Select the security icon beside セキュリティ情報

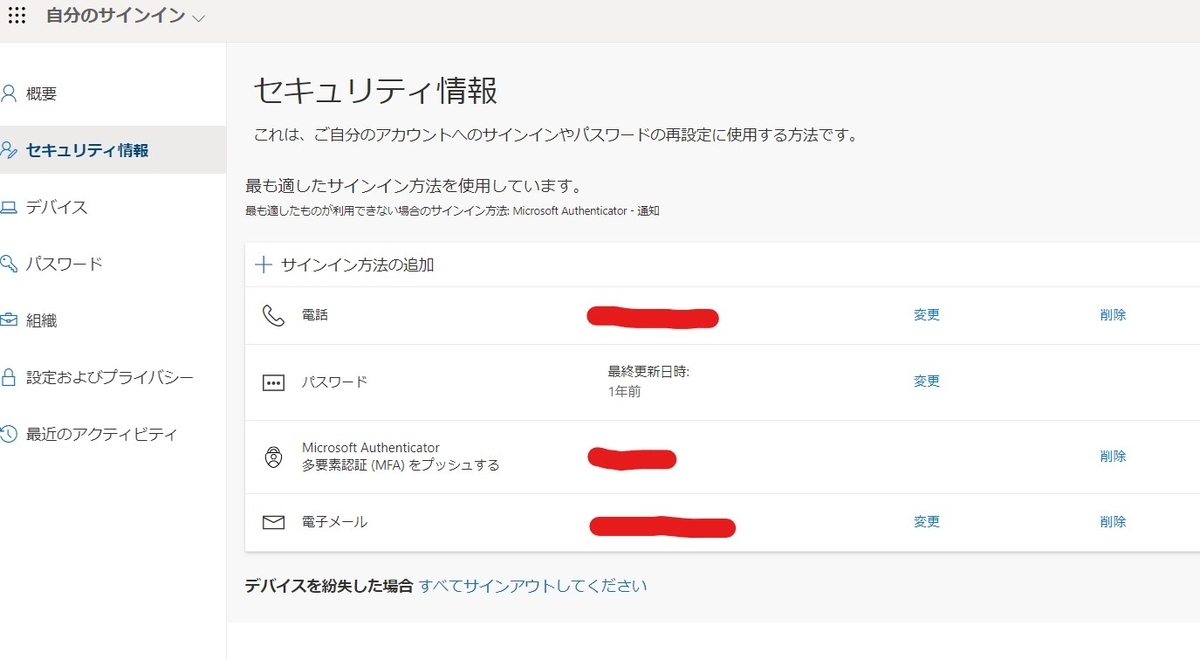(8, 149)
